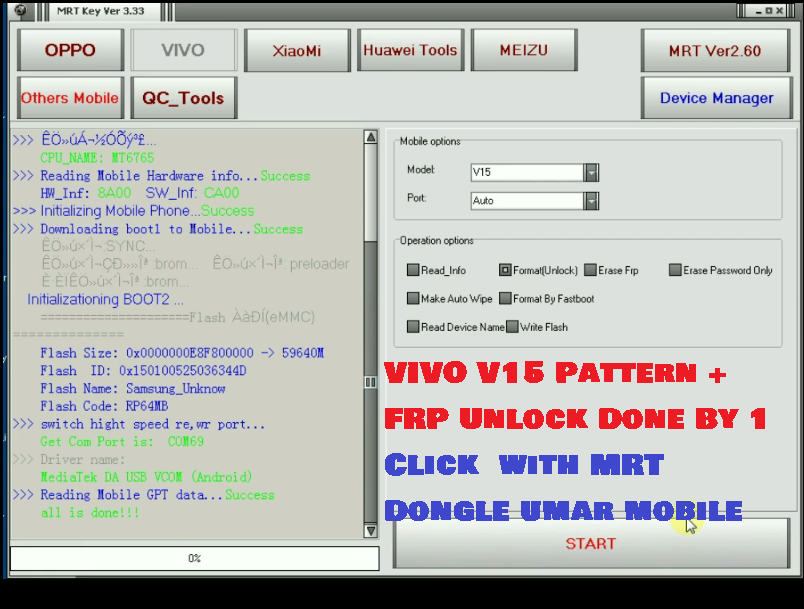Click 'Initializationing BOOT2' log line
Image resolution: width=804 pixels, height=609 pixels.
(x=105, y=299)
